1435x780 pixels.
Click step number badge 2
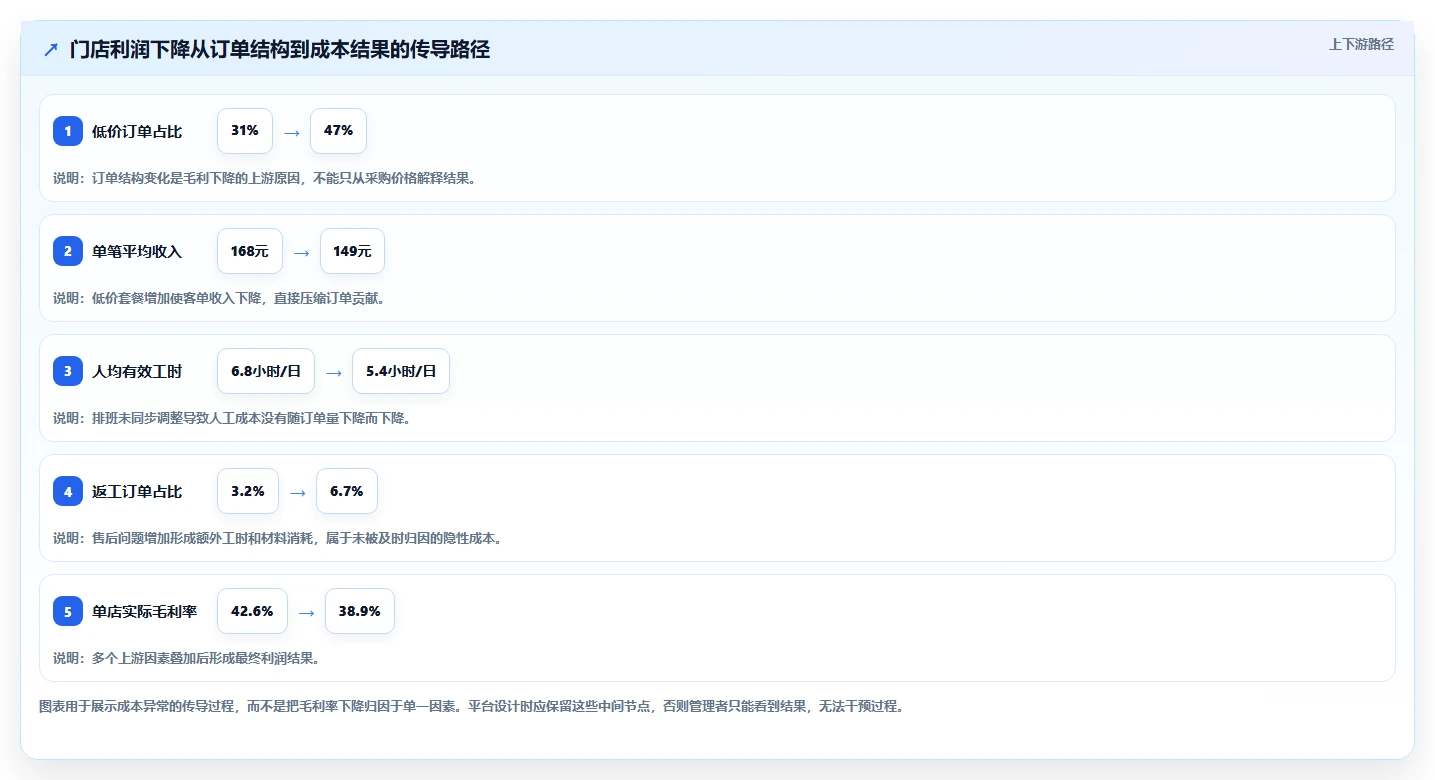point(68,251)
